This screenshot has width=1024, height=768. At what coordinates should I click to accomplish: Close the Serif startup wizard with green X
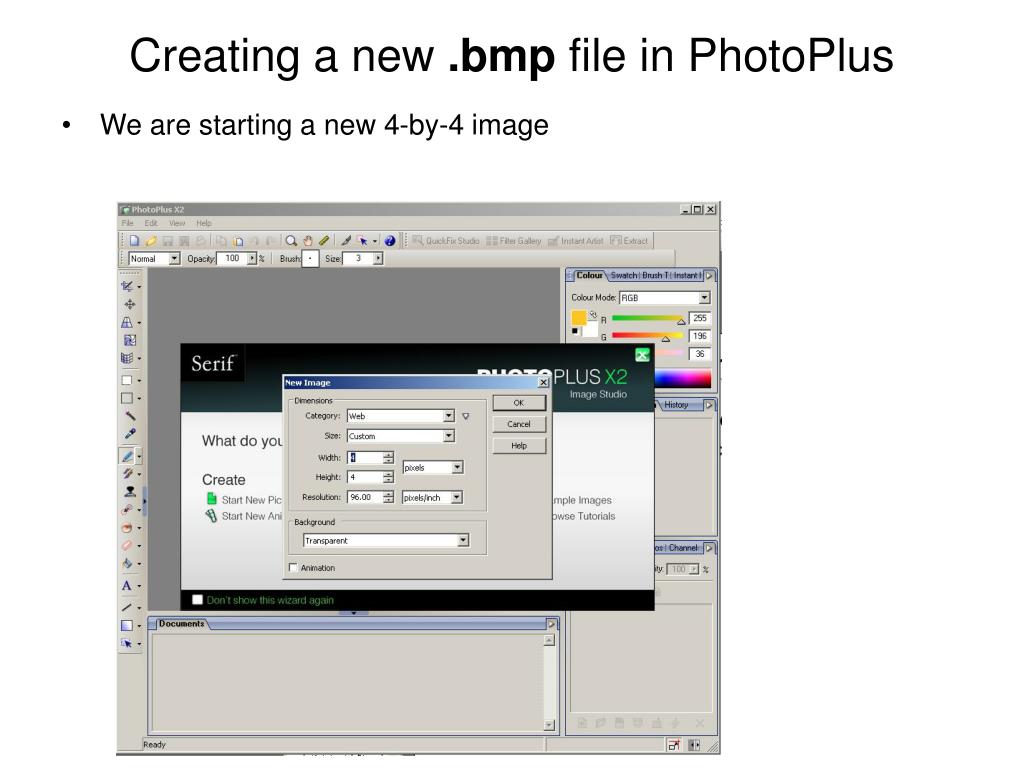pyautogui.click(x=642, y=355)
